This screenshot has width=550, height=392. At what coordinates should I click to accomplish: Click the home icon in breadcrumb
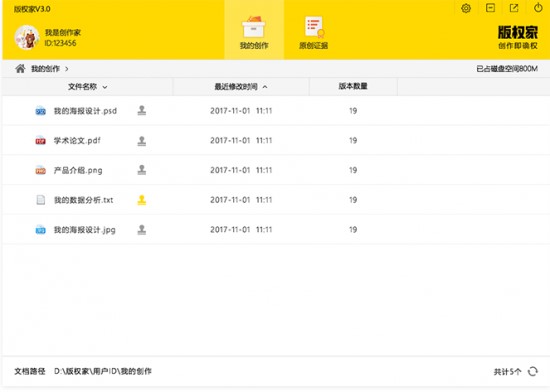(x=20, y=68)
